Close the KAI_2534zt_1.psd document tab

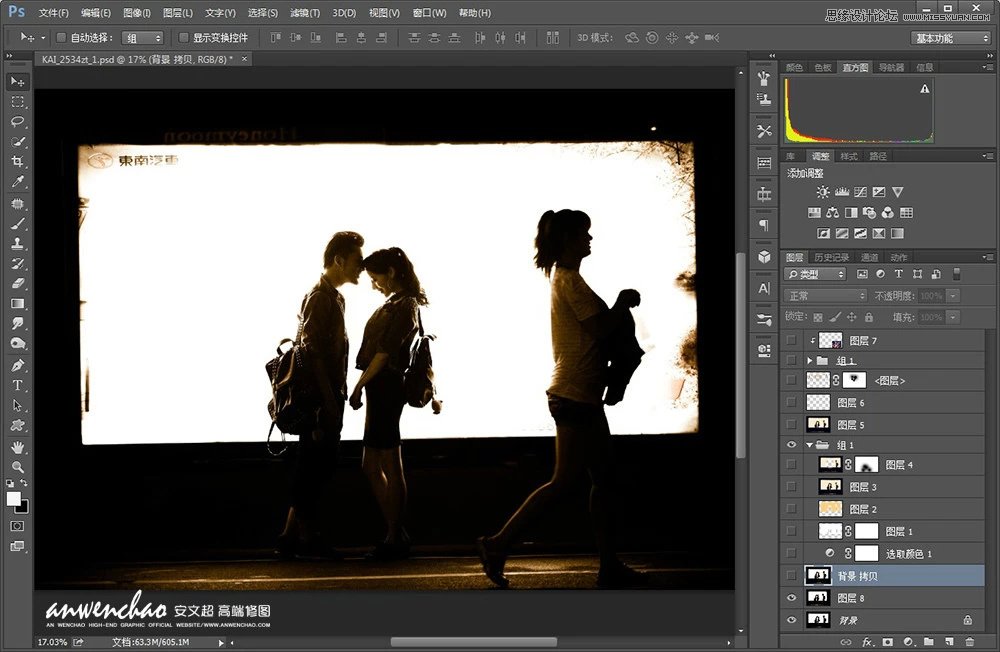coord(244,59)
